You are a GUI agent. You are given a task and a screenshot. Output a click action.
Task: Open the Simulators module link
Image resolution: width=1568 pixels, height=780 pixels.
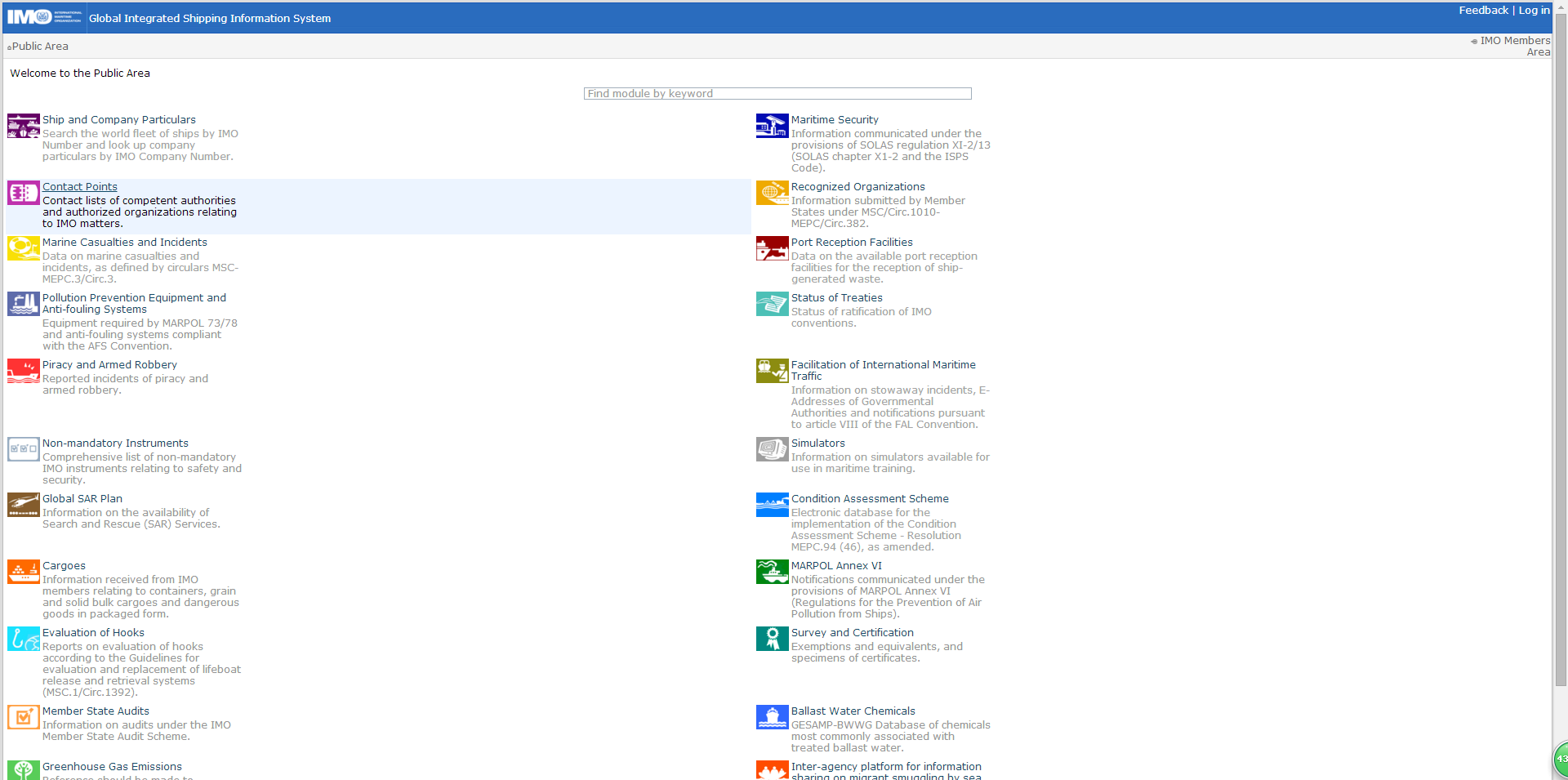click(x=818, y=443)
